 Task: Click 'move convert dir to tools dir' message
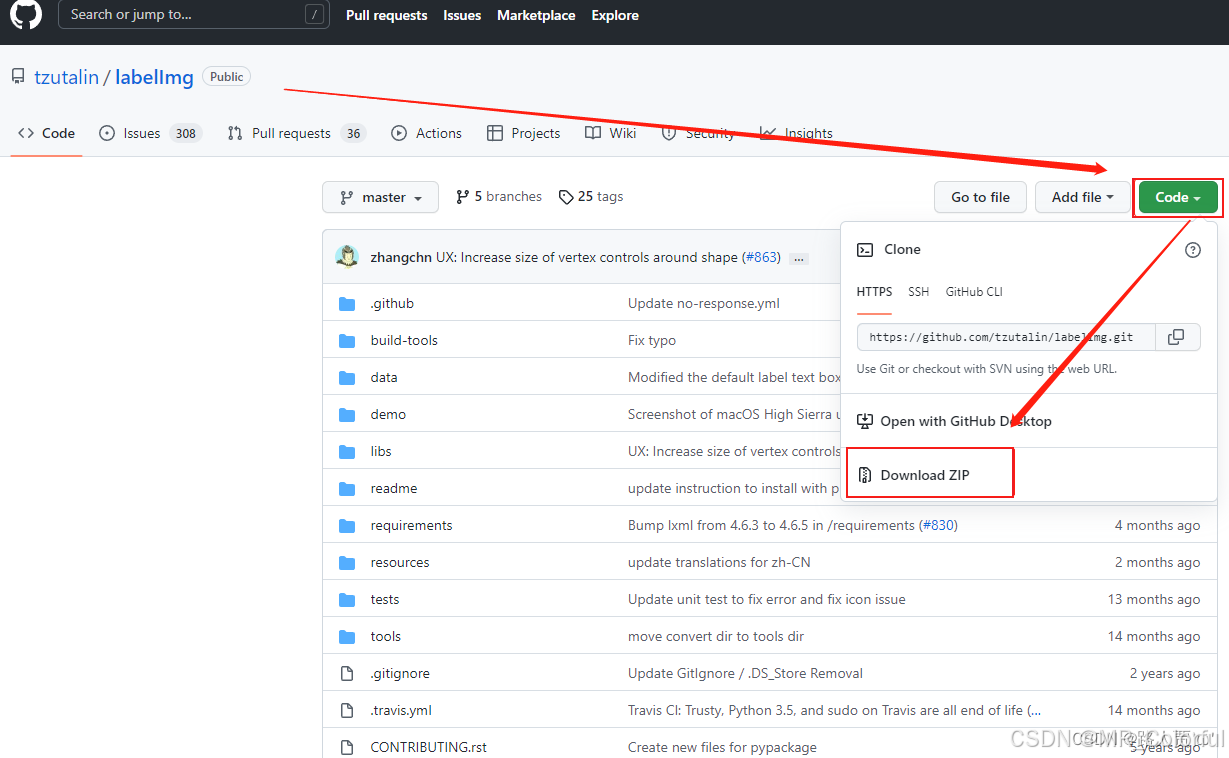716,636
